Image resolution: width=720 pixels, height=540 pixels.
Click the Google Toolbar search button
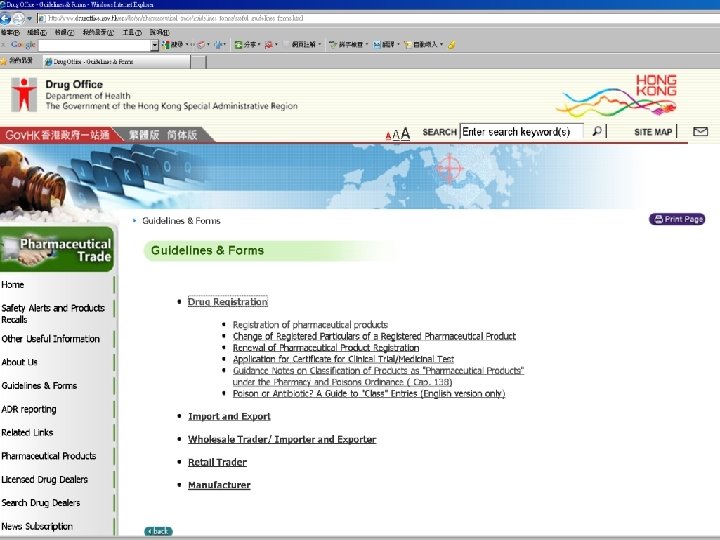[x=173, y=45]
